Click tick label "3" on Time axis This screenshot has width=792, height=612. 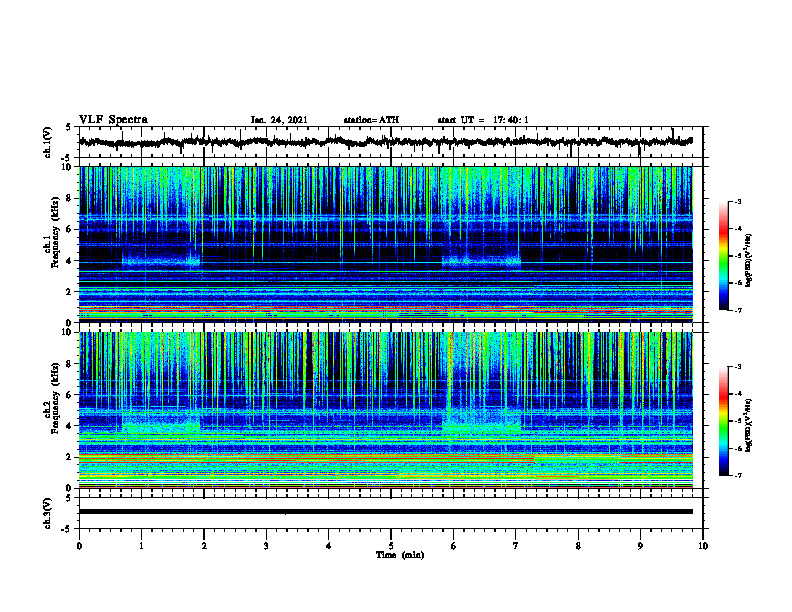266,546
